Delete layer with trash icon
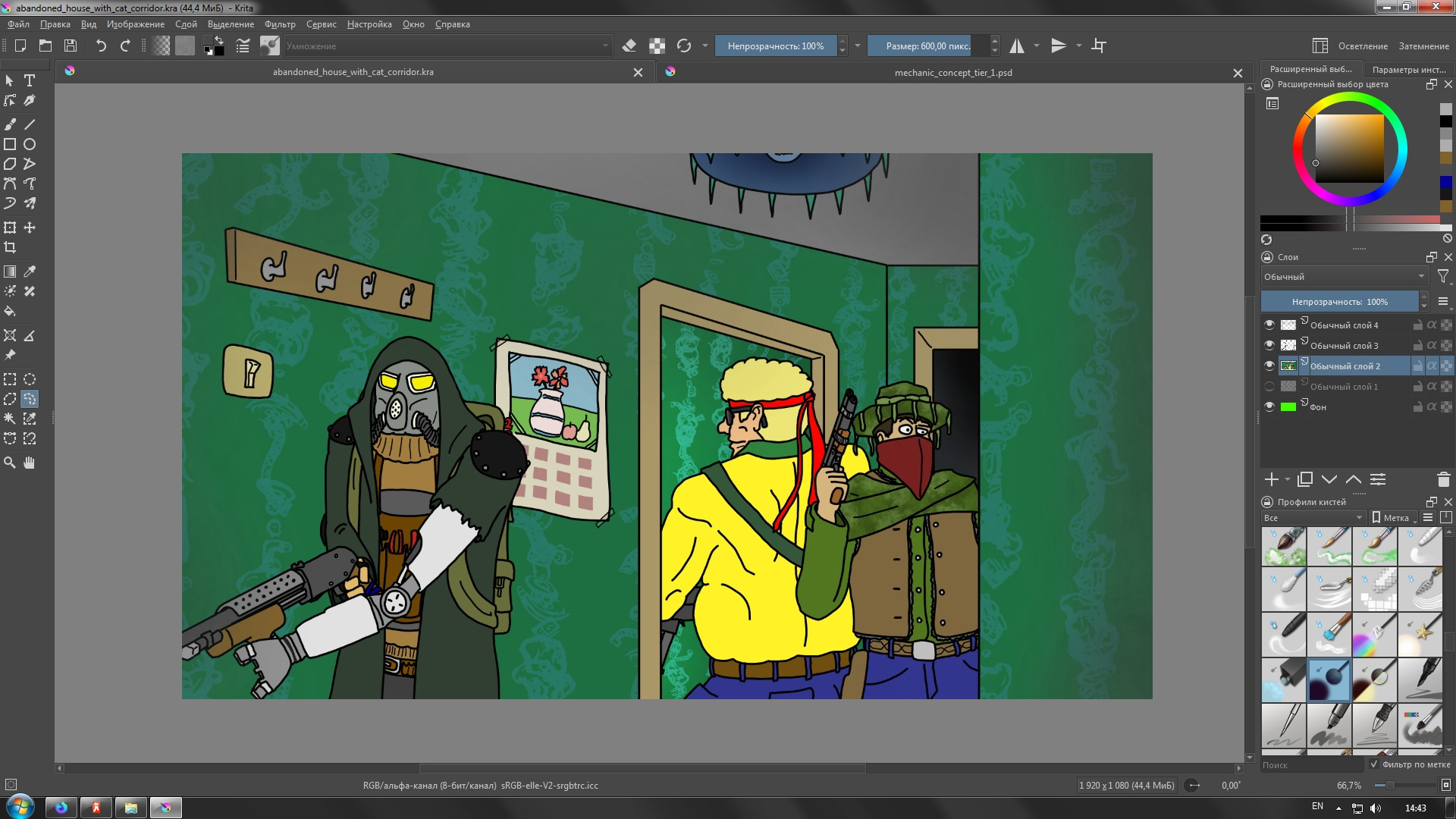The image size is (1456, 819). [x=1443, y=479]
